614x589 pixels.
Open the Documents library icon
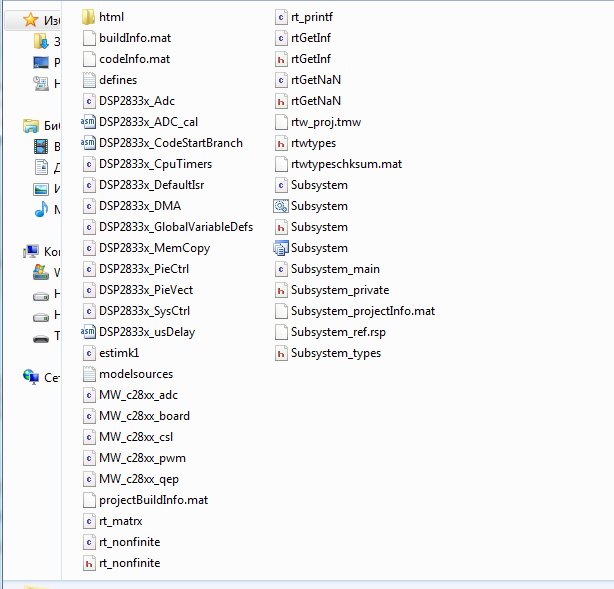click(x=41, y=167)
